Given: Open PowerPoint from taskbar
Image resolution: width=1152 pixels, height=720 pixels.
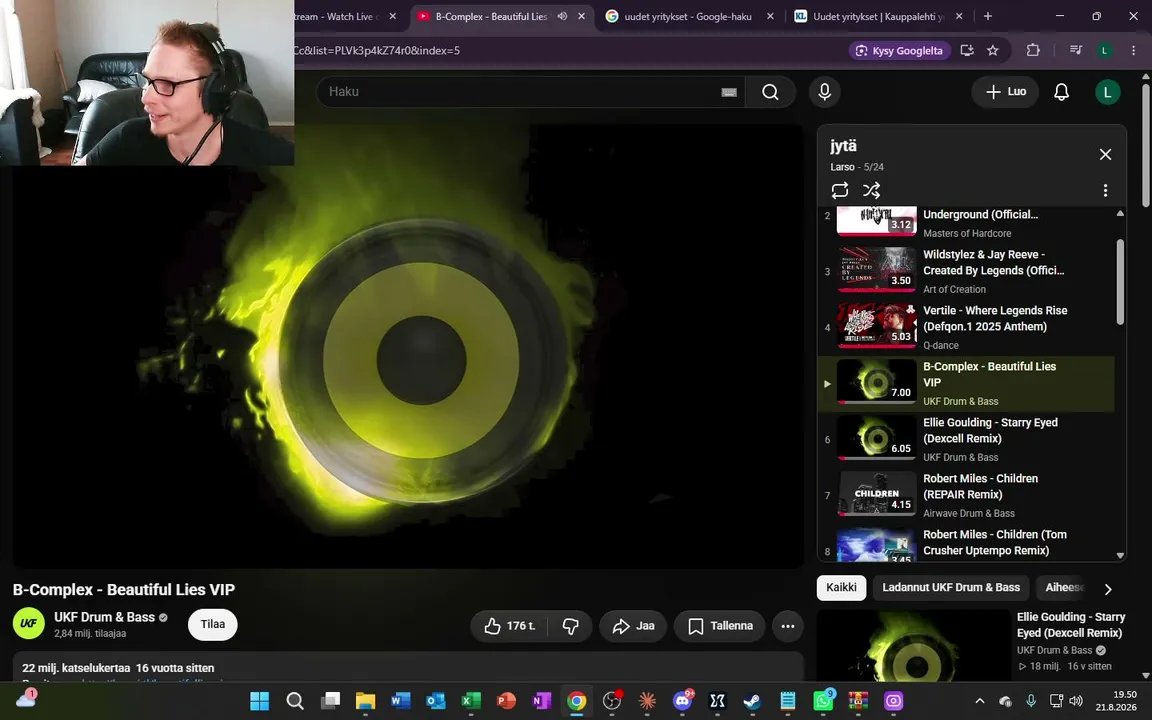Looking at the screenshot, I should pos(506,701).
